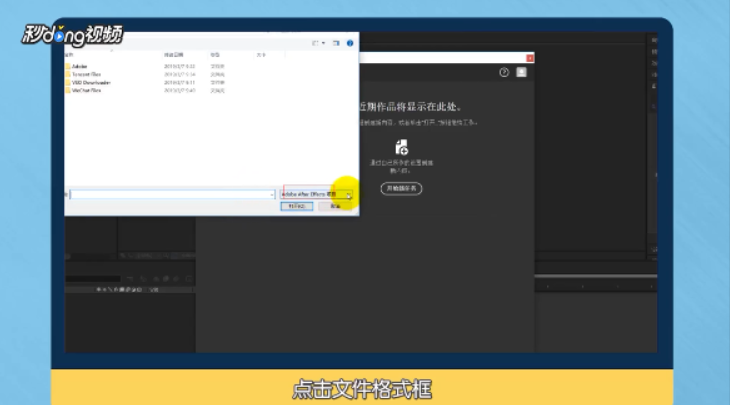Open the Adobe After Effects file format dropdown
Viewport: 730px width, 405px height.
[316, 194]
